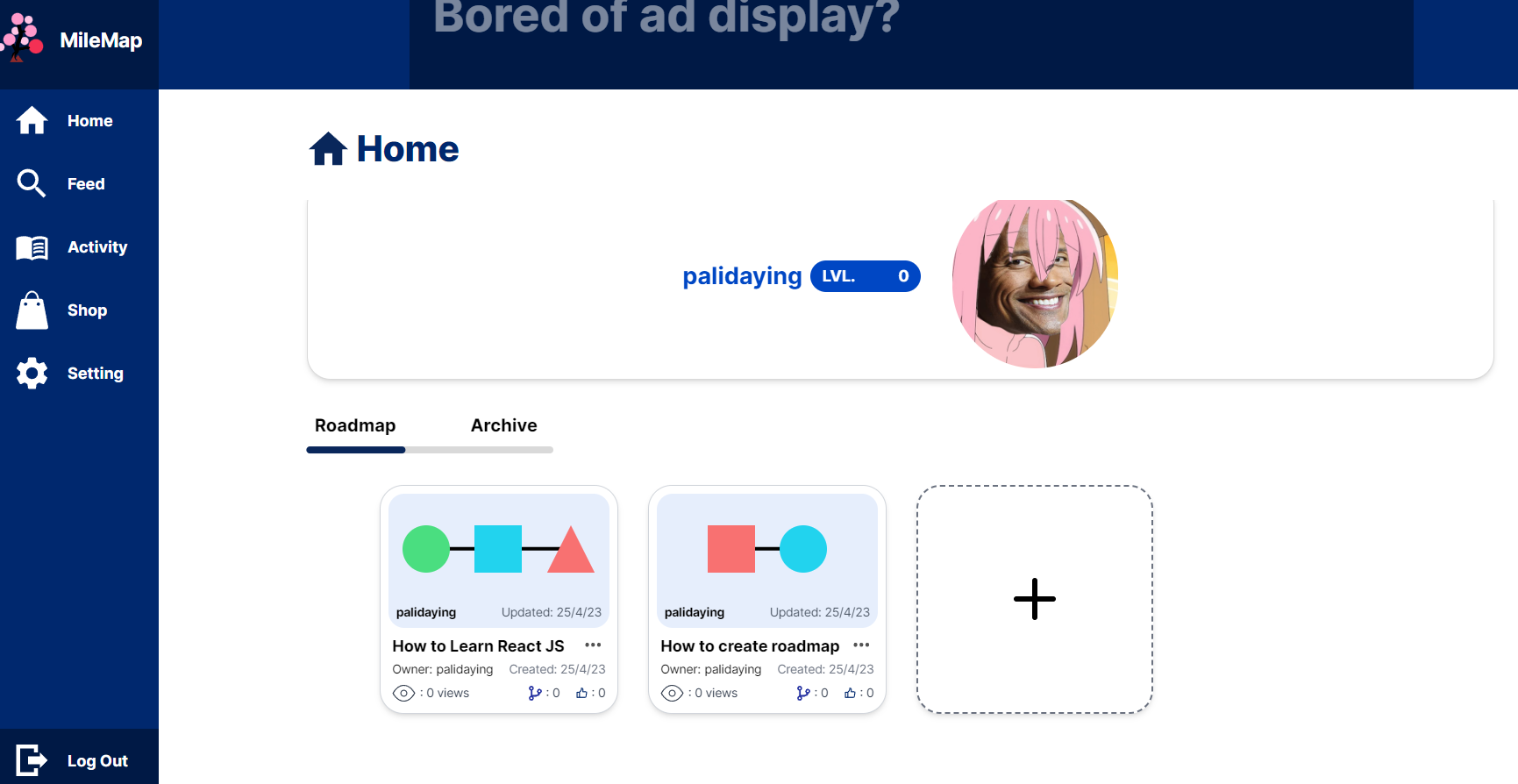Viewport: 1518px width, 784px height.
Task: Open Feed via magnifier icon
Action: (32, 184)
